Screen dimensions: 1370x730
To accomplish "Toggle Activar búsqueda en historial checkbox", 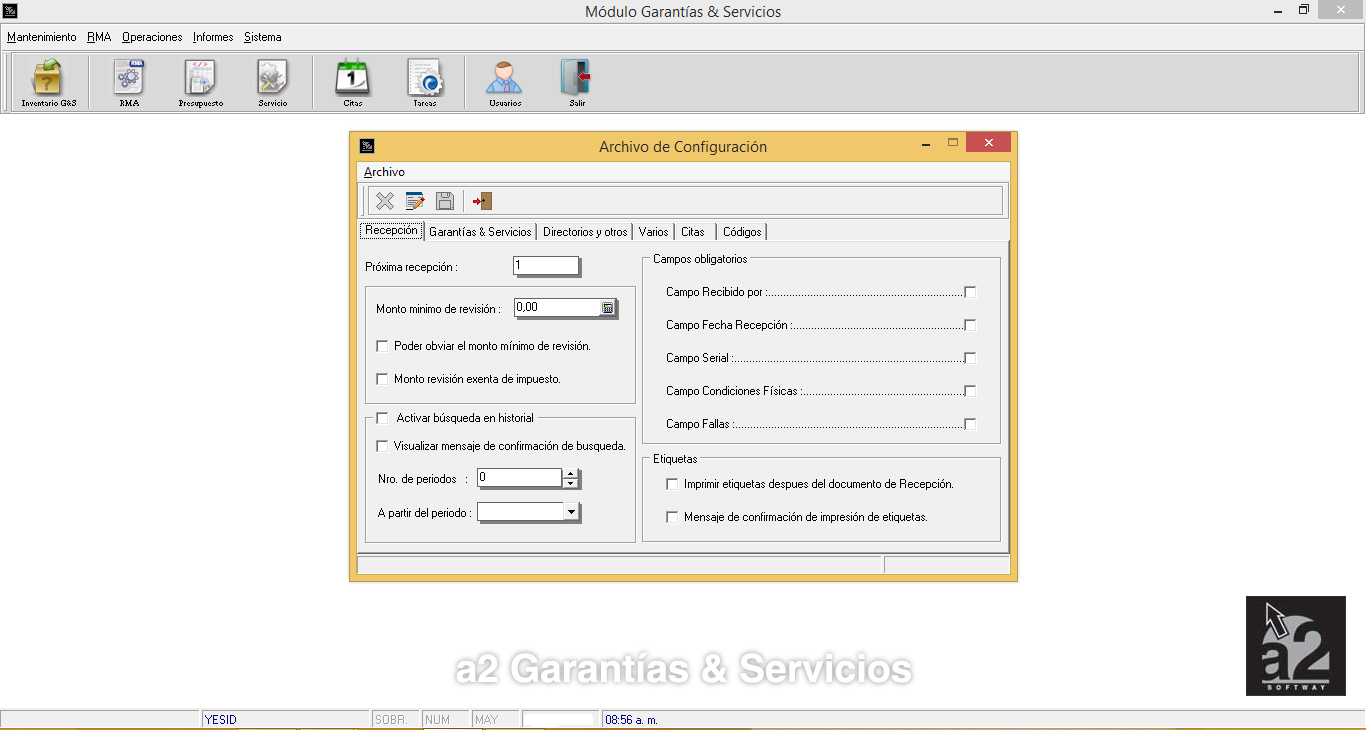I will pos(382,418).
